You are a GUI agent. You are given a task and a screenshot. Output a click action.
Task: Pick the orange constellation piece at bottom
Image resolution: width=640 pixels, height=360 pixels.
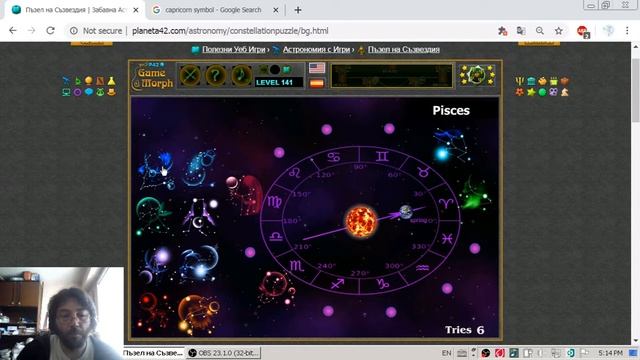[199, 313]
